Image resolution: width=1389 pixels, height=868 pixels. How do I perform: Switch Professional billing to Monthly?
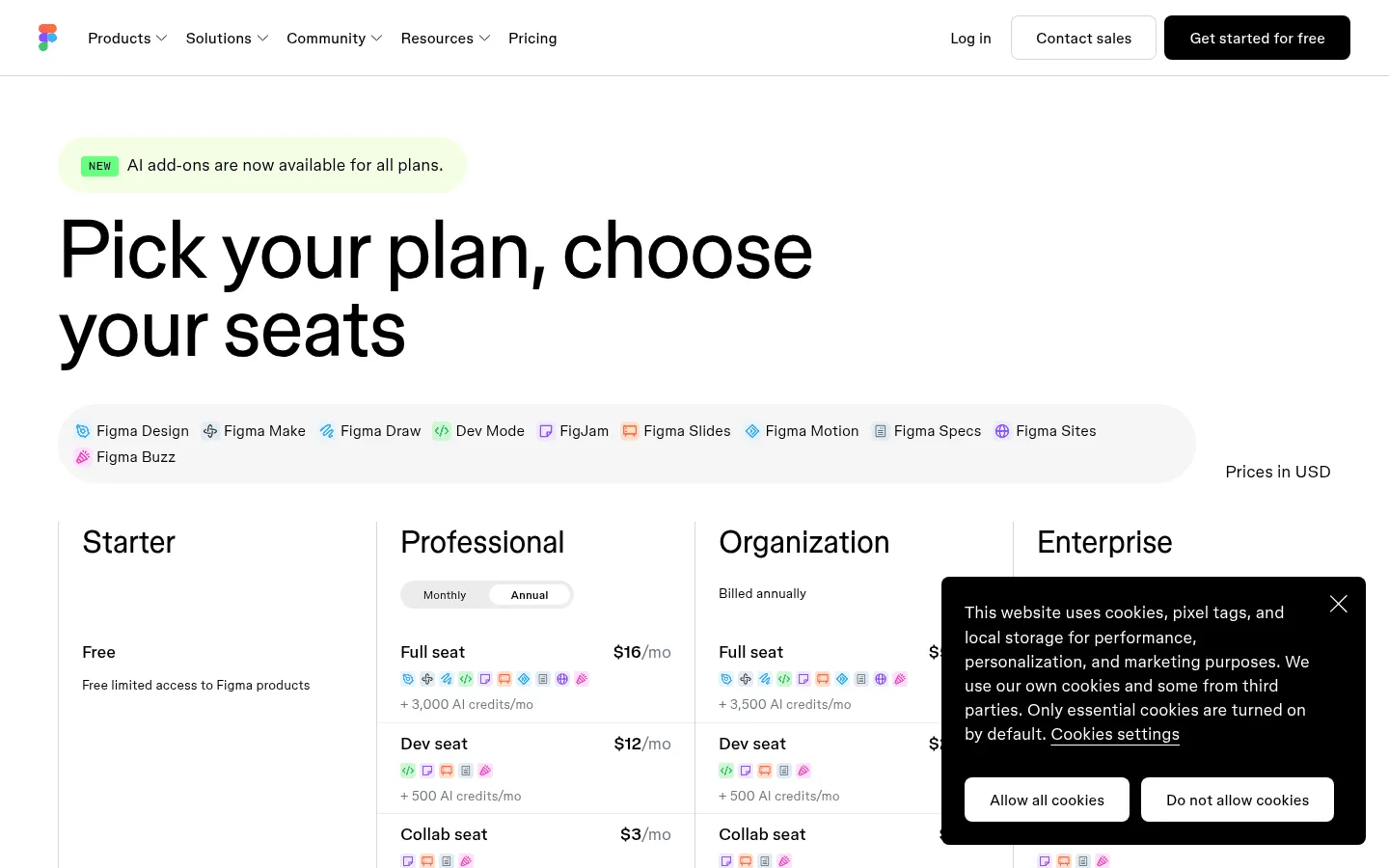tap(445, 595)
